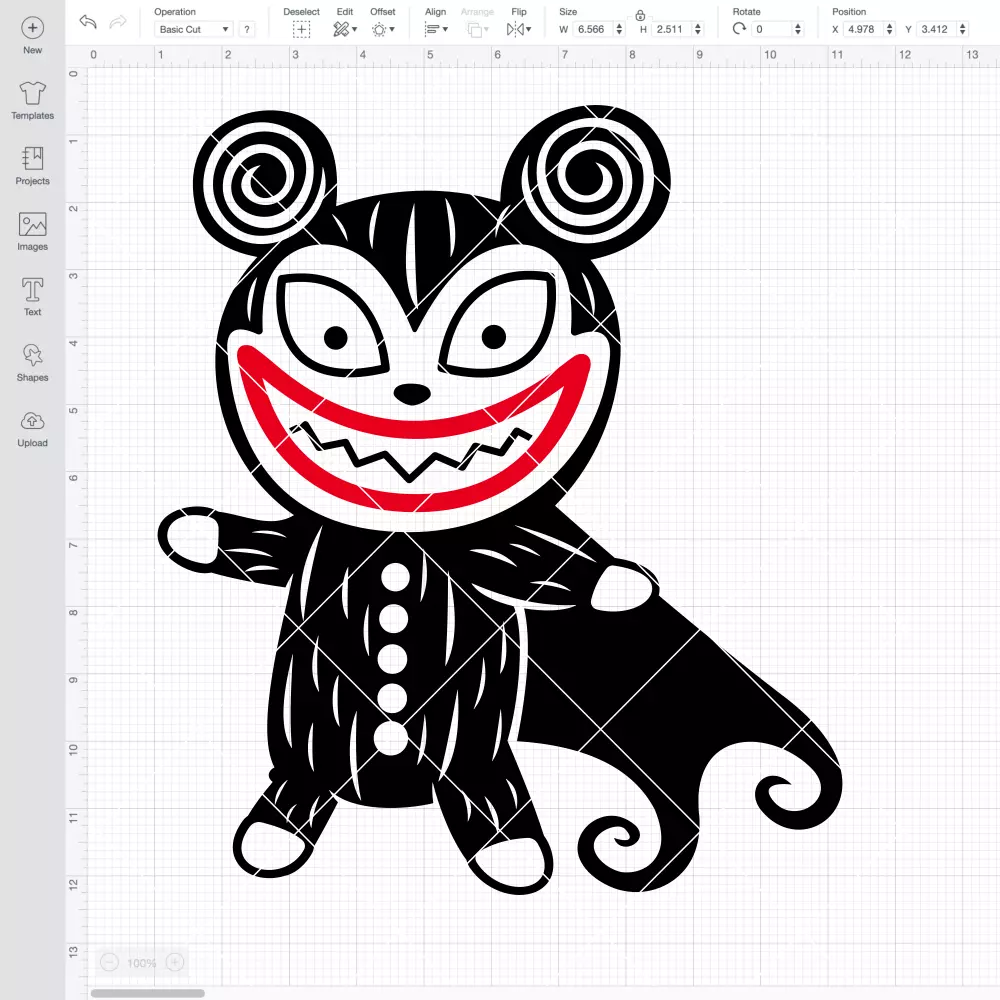Open the Shapes panel
This screenshot has width=1000, height=1000.
tap(33, 362)
